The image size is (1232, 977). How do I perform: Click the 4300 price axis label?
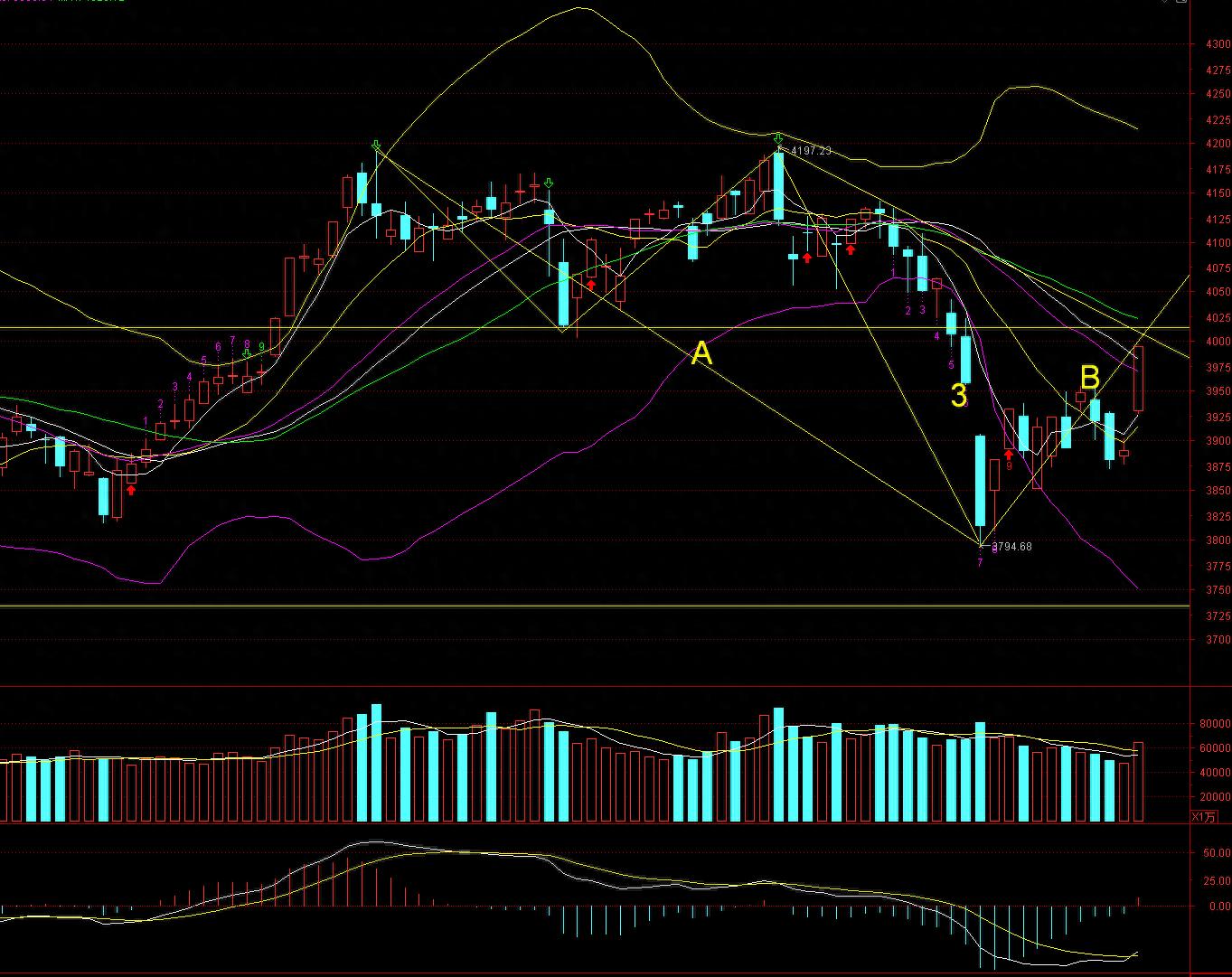click(1218, 43)
